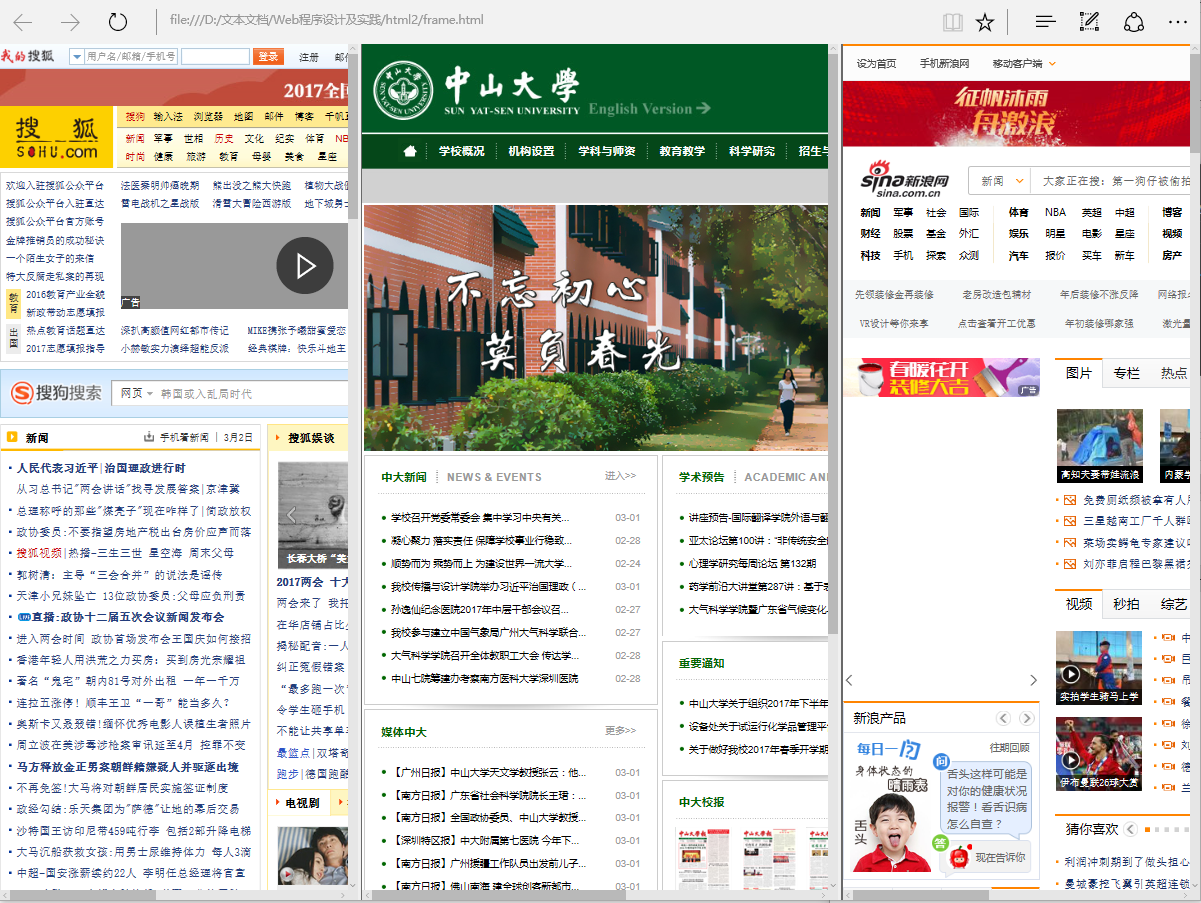1201x903 pixels.
Task: Click next arrow in 新浪产品 header
Action: tap(1027, 719)
